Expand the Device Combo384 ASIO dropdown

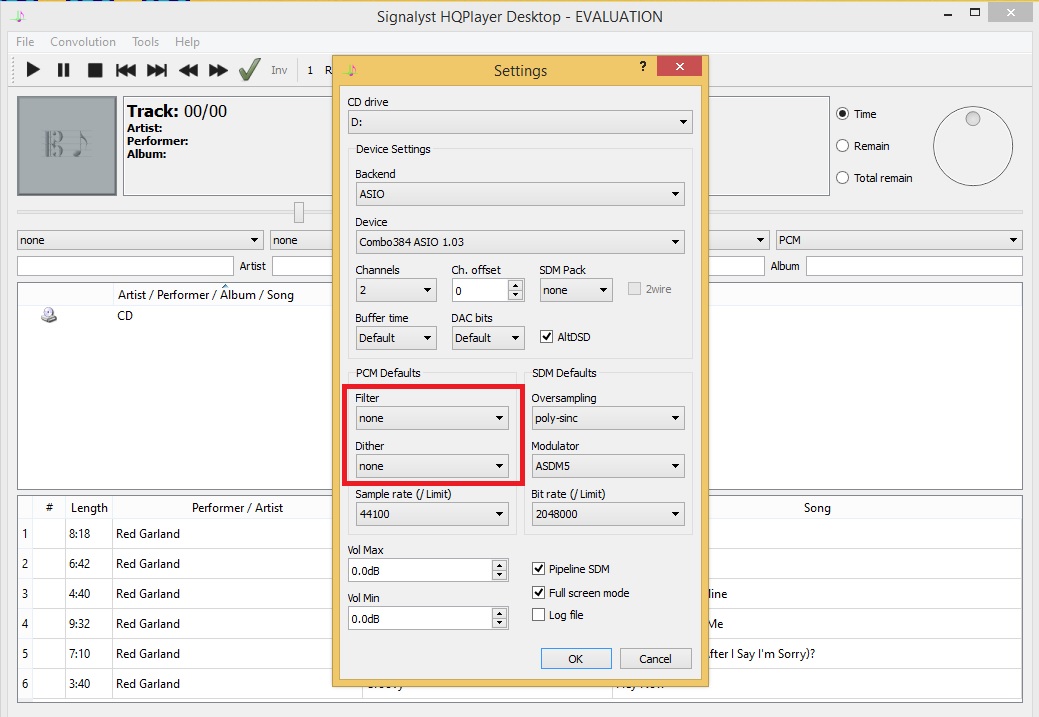(520, 242)
